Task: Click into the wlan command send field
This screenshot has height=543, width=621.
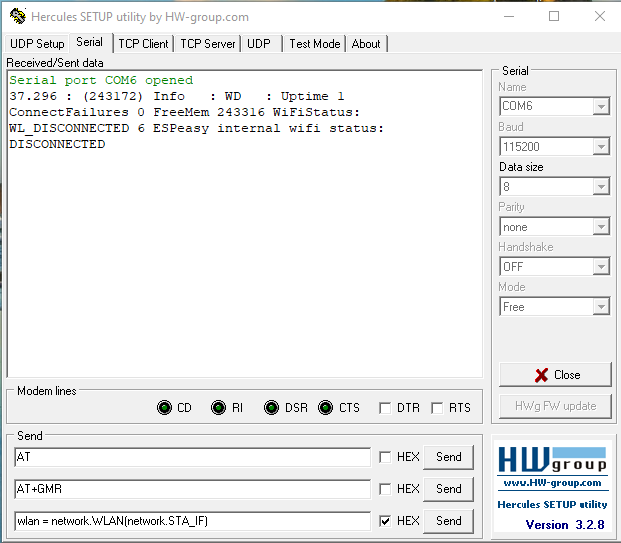Action: tap(192, 521)
